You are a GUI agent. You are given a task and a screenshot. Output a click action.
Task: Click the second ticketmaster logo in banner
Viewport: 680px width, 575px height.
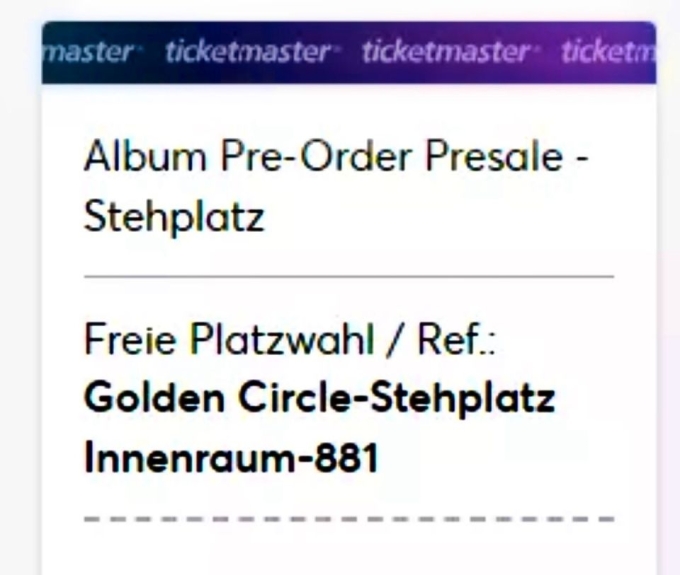point(246,52)
